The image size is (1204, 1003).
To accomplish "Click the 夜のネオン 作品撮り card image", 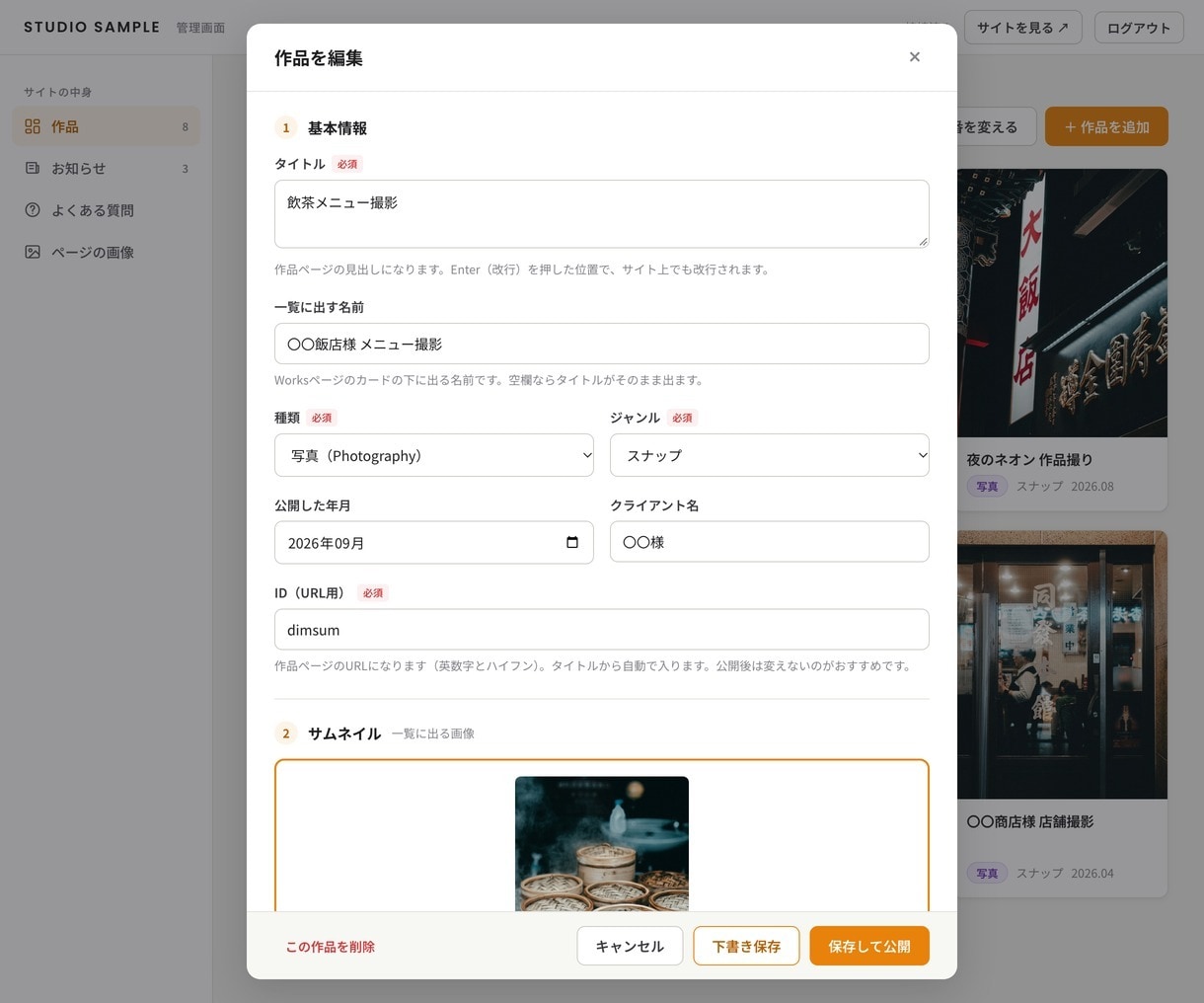I will point(1062,303).
